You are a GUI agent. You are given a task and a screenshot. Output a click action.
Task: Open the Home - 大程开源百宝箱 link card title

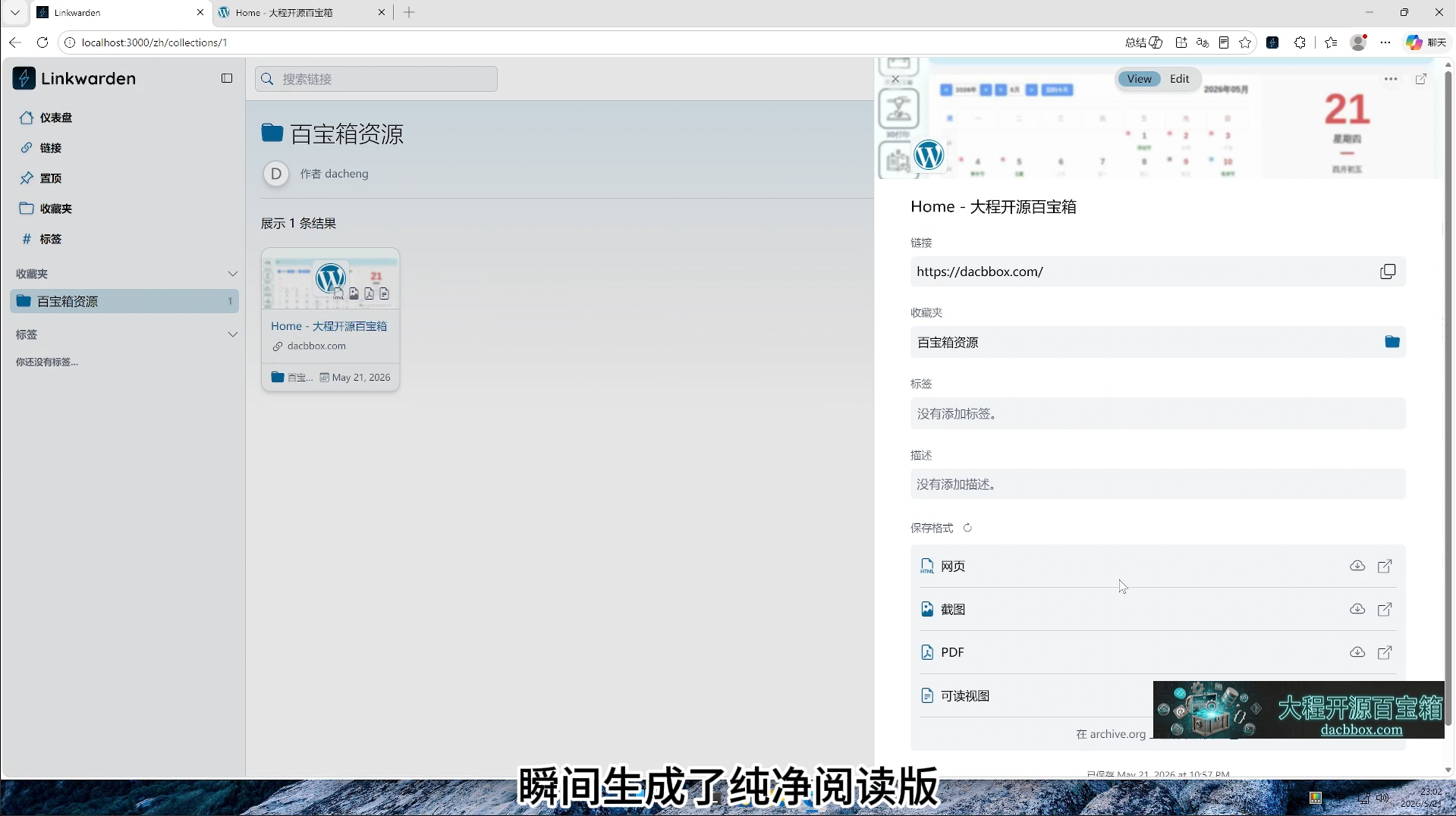pyautogui.click(x=329, y=326)
